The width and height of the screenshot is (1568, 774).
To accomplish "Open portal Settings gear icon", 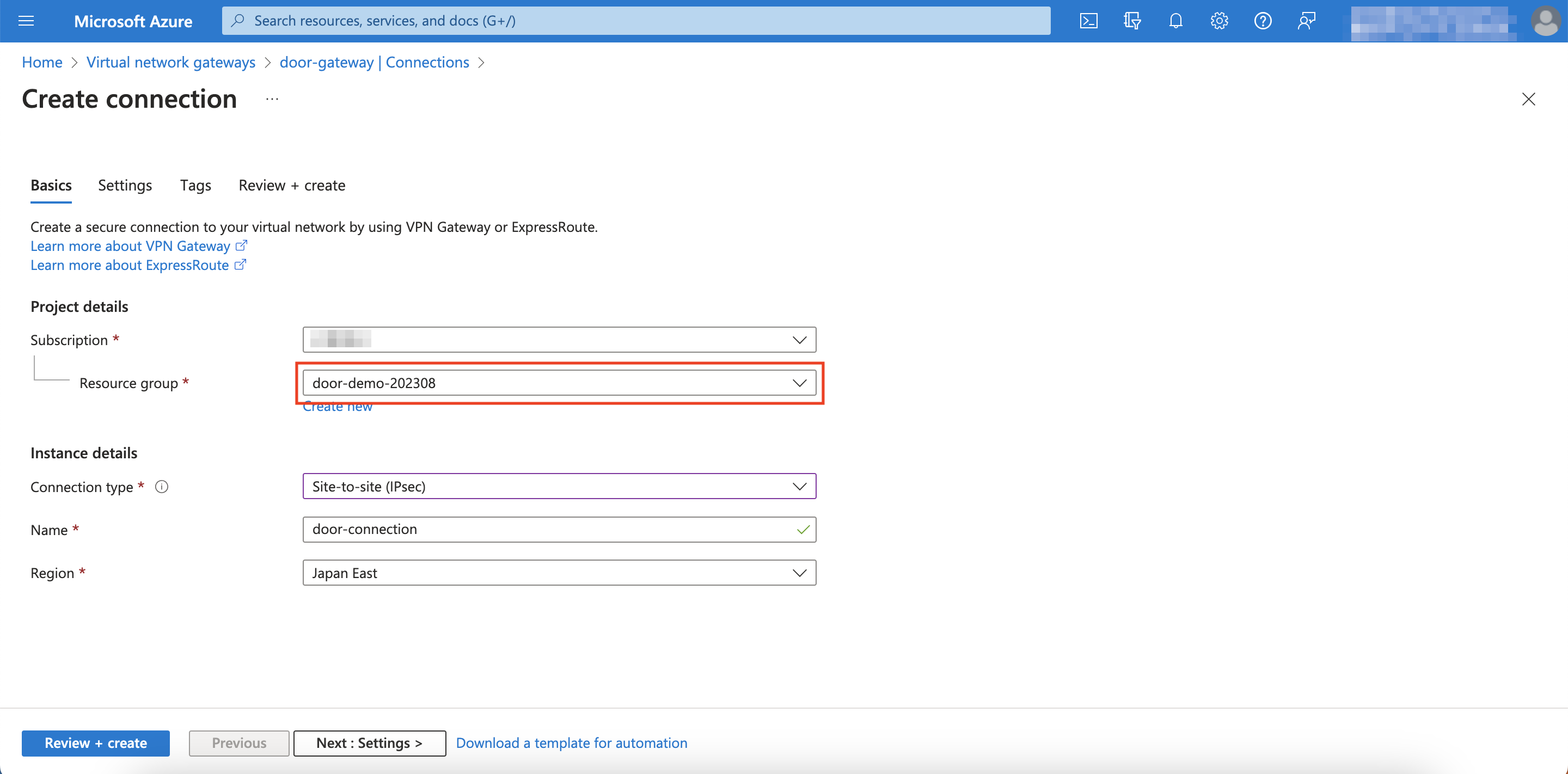I will [1218, 21].
